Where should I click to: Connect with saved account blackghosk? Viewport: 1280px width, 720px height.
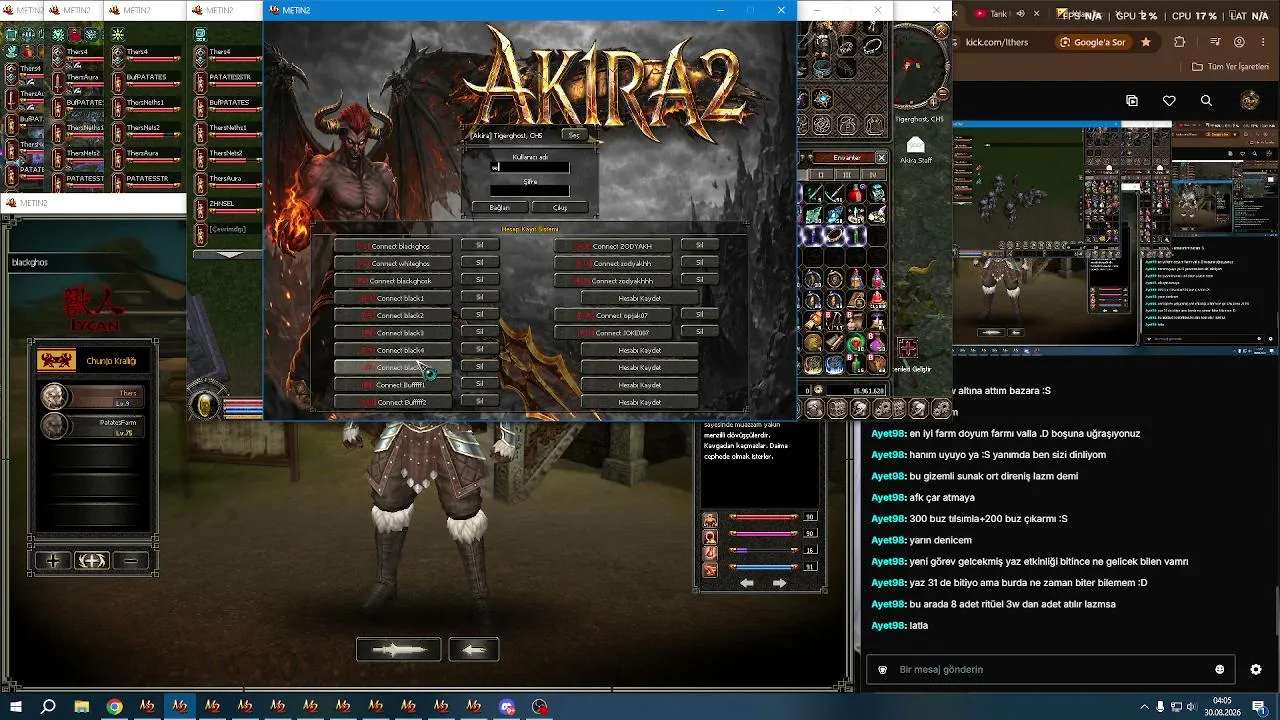(393, 281)
